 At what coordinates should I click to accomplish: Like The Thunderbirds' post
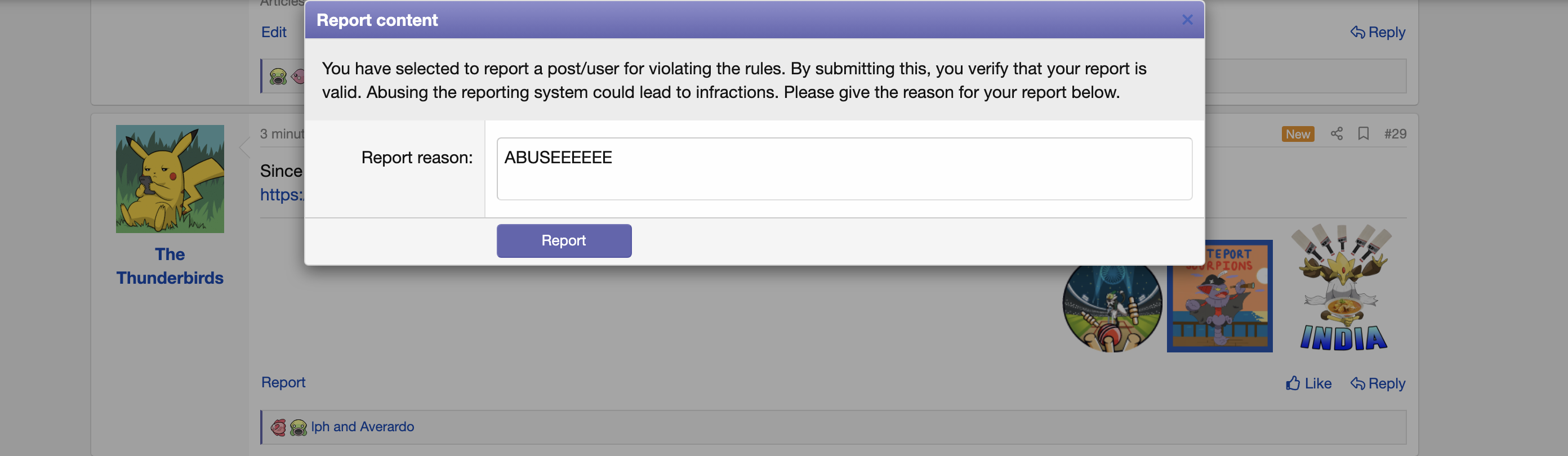click(1309, 383)
